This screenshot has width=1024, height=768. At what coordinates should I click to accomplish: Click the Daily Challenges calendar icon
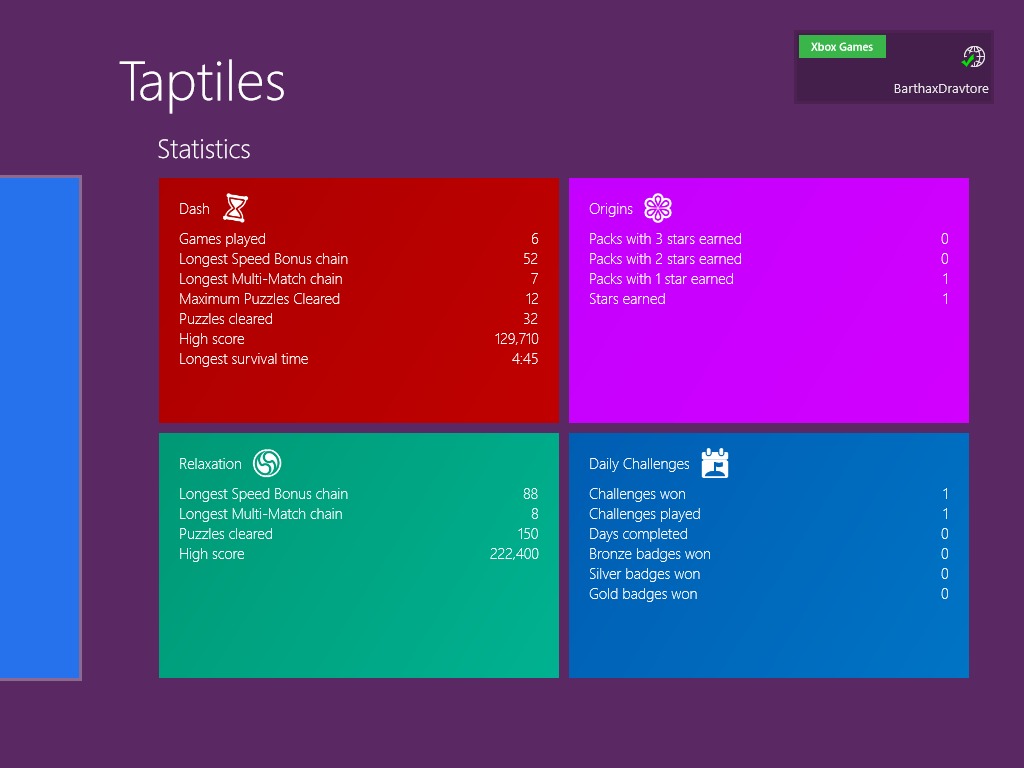point(714,463)
